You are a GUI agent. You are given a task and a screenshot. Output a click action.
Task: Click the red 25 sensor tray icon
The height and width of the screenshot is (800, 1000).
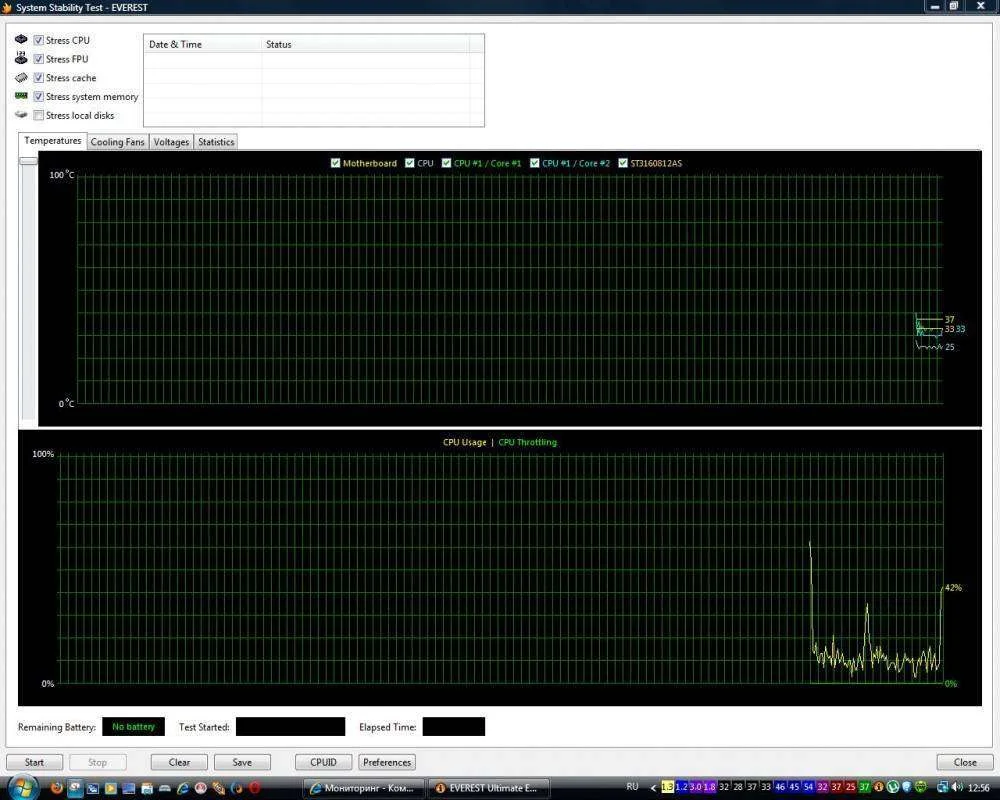[x=850, y=787]
